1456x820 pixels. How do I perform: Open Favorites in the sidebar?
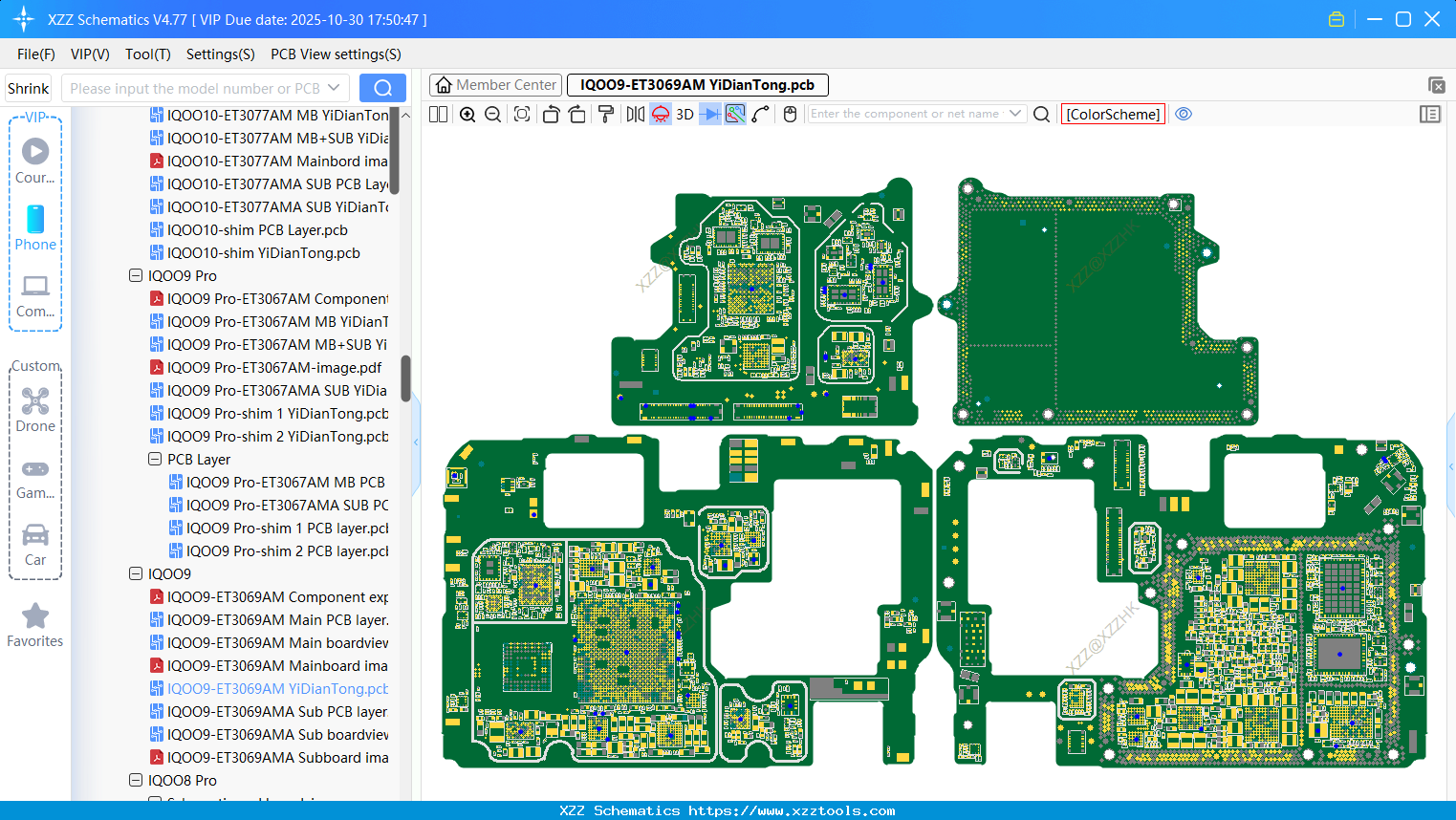[x=35, y=626]
